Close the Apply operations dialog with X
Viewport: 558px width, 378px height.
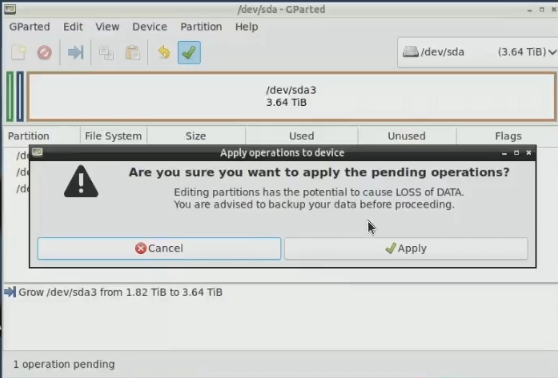pyautogui.click(x=529, y=153)
